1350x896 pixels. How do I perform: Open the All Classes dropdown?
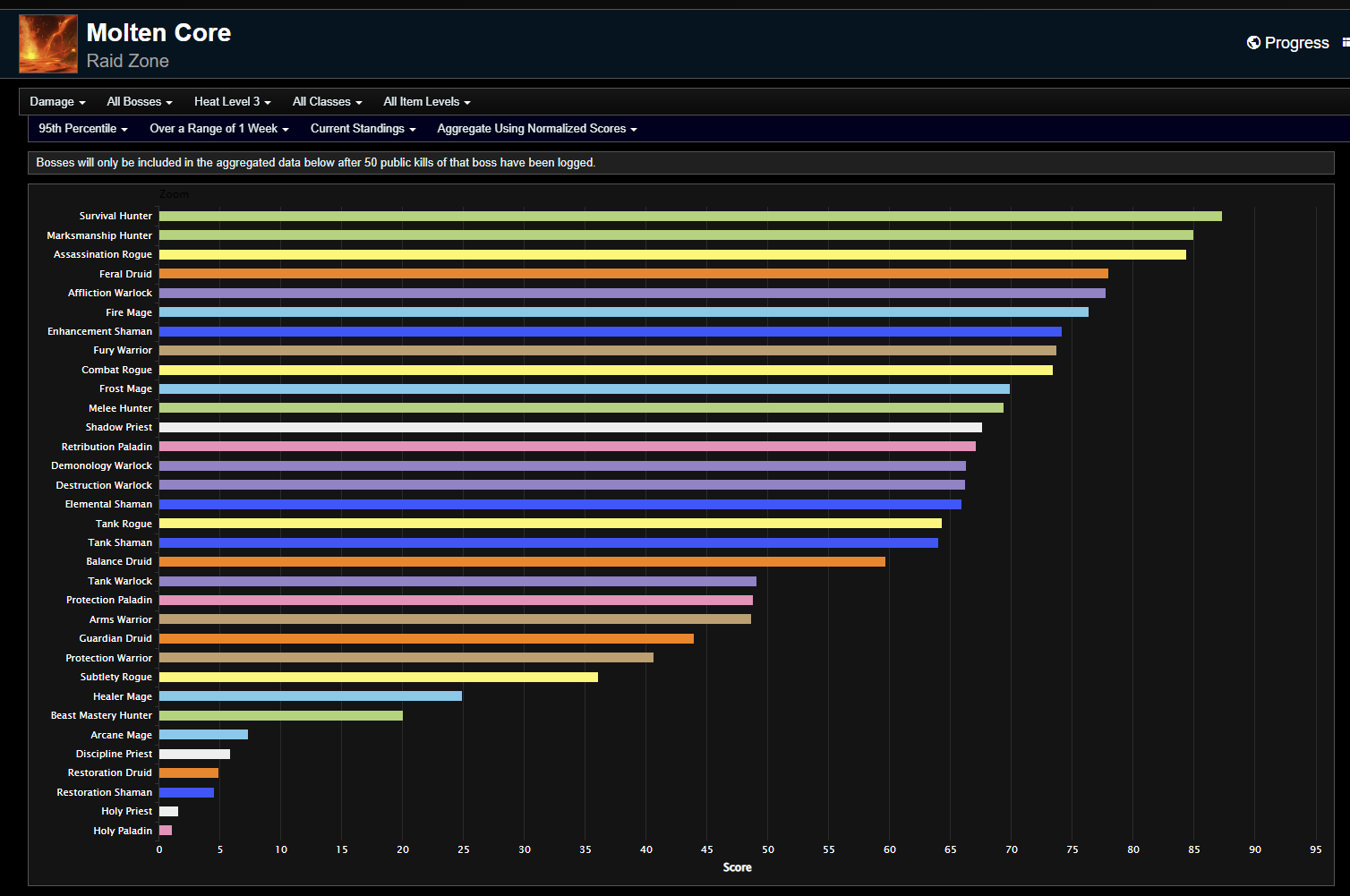click(x=326, y=101)
